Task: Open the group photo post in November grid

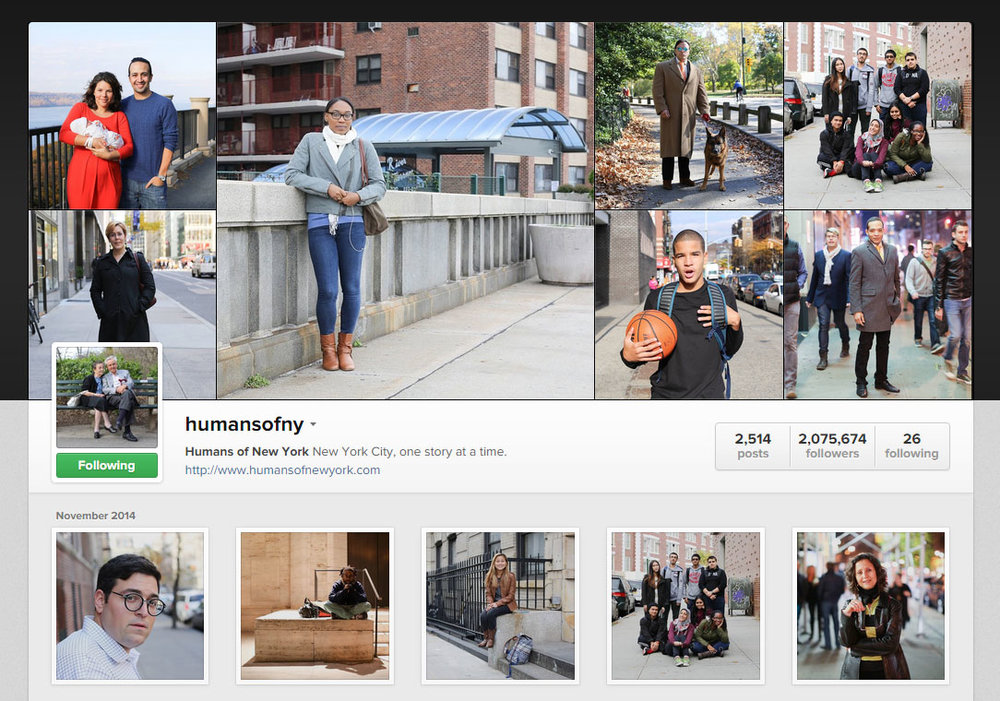Action: point(686,606)
